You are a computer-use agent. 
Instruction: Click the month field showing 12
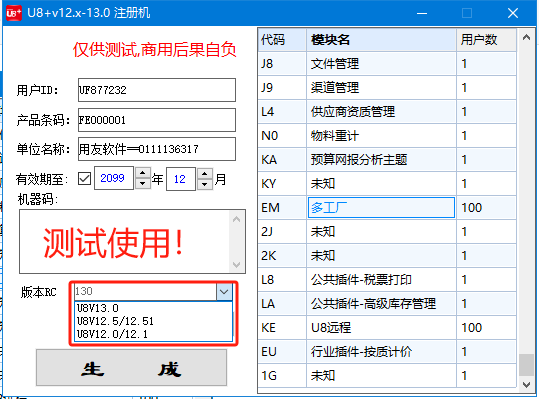181,179
